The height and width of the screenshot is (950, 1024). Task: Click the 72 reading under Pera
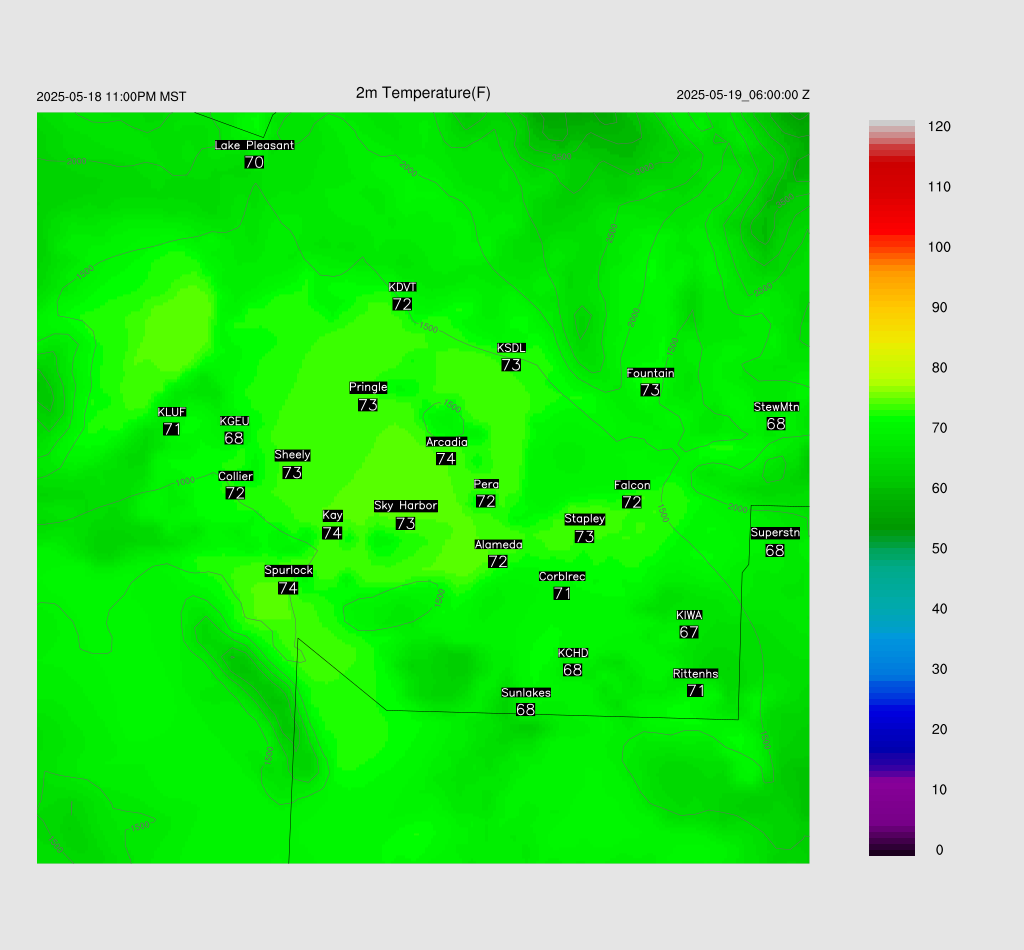[x=486, y=501]
